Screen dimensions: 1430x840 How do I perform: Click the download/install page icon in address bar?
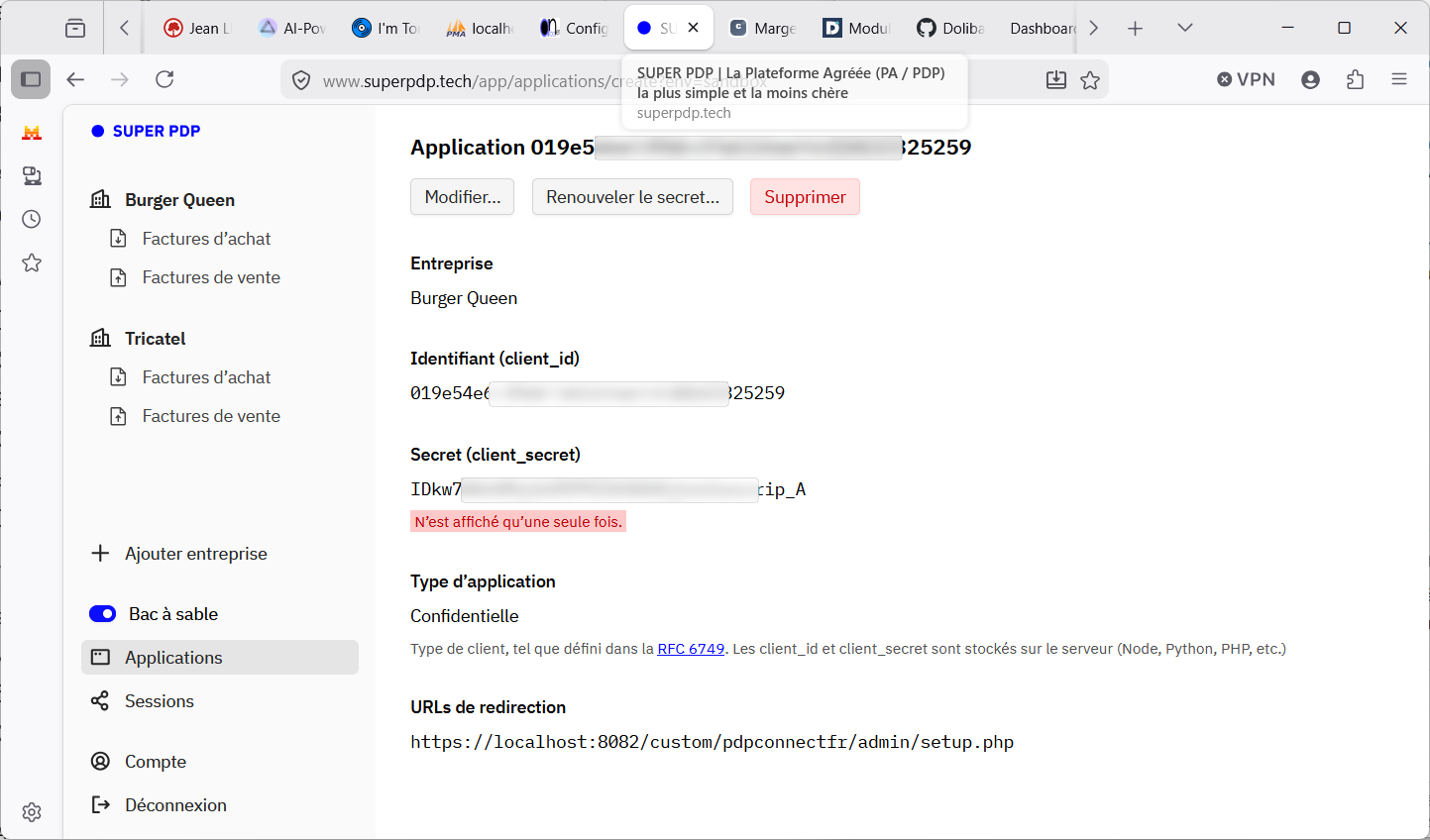(1056, 80)
